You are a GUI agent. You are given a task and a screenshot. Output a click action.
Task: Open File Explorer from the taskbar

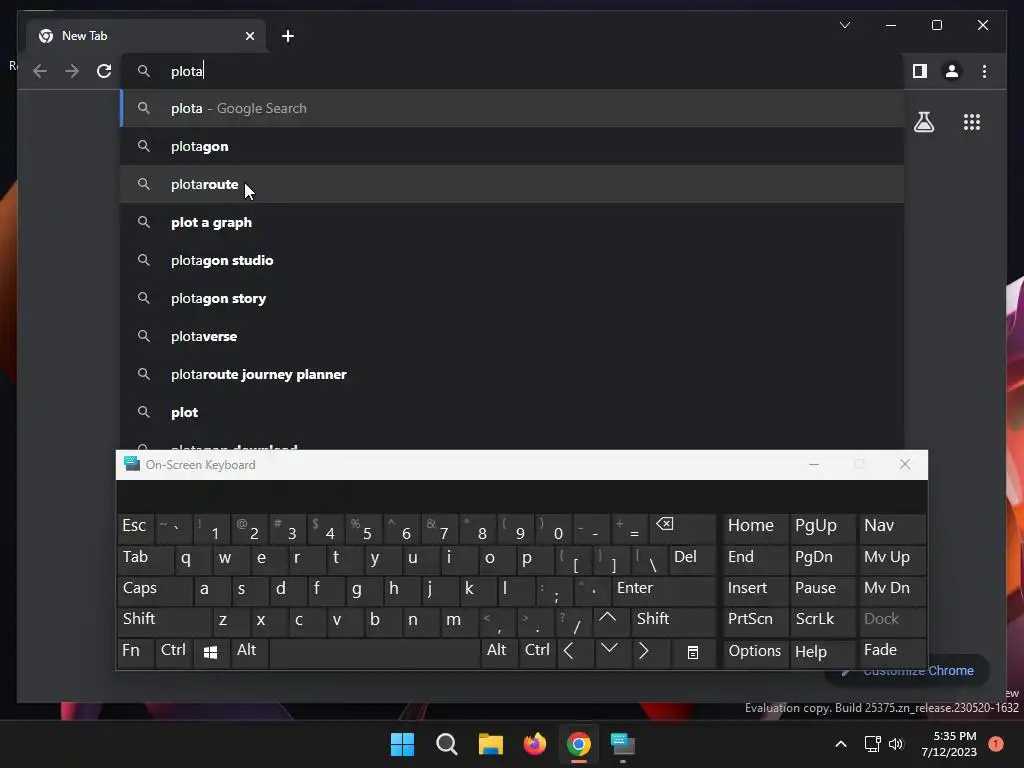490,744
